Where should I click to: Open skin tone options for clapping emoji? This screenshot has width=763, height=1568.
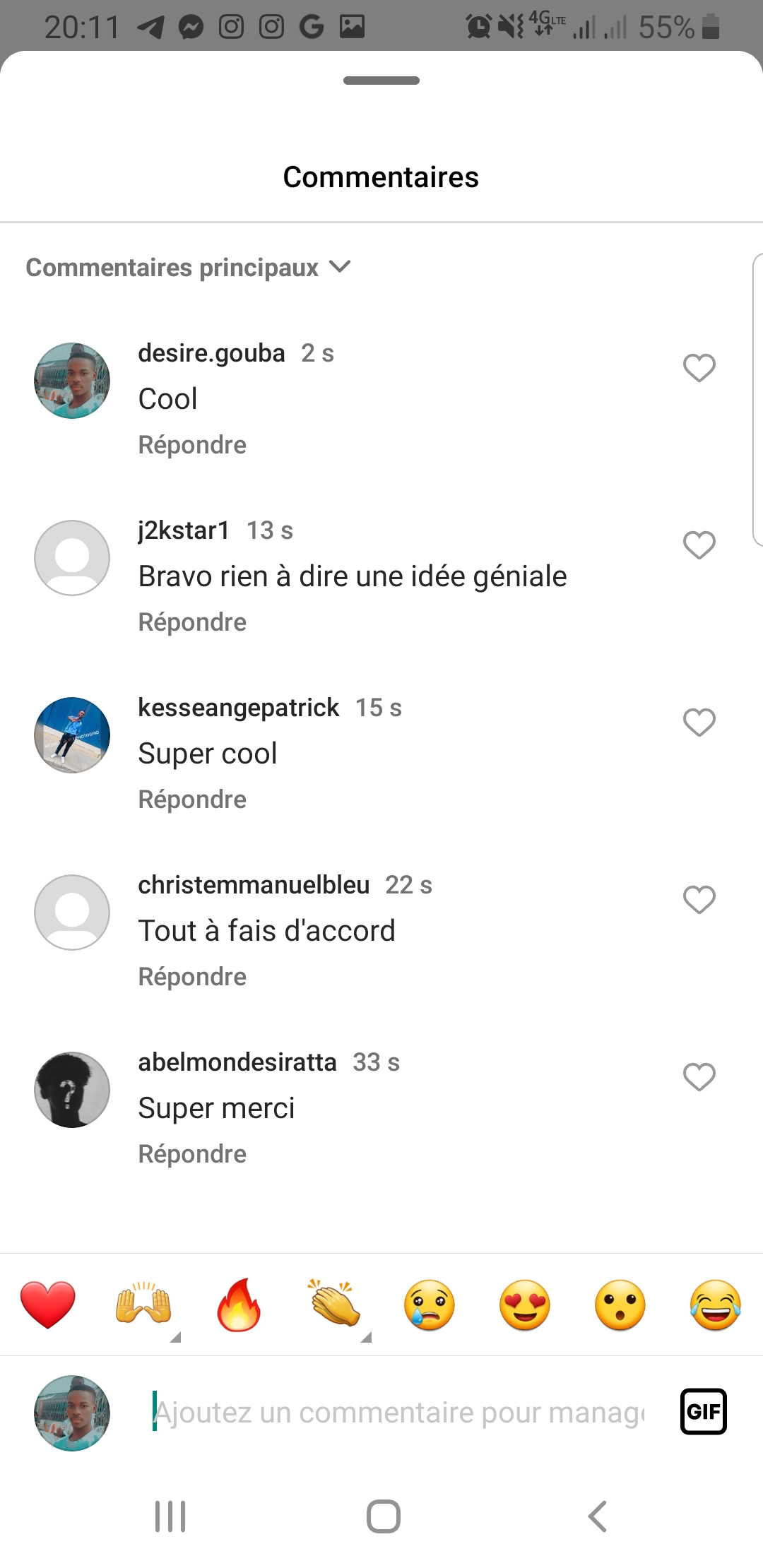pyautogui.click(x=366, y=1337)
